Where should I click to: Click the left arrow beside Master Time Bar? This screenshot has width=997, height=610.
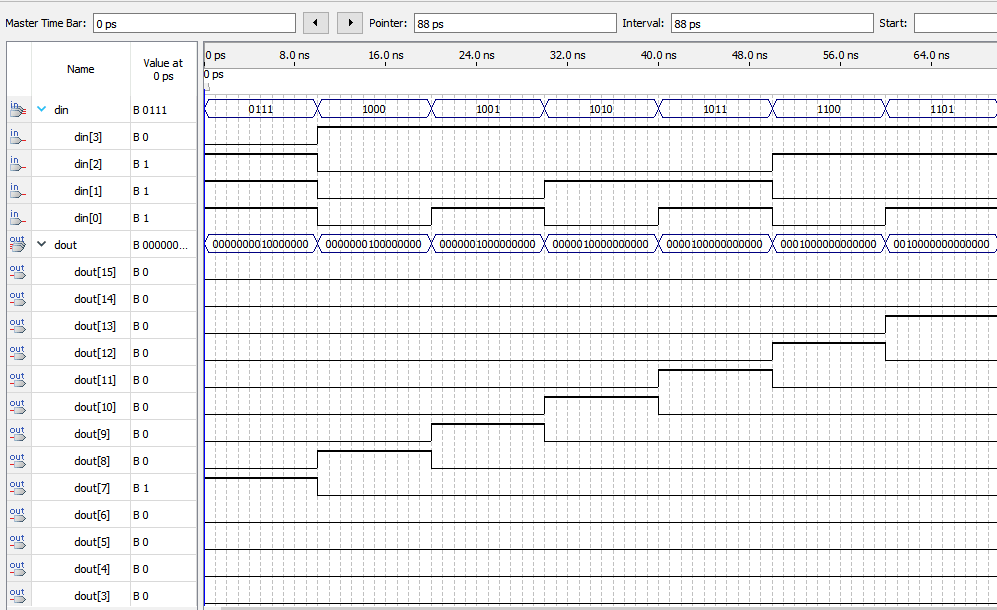pos(316,22)
